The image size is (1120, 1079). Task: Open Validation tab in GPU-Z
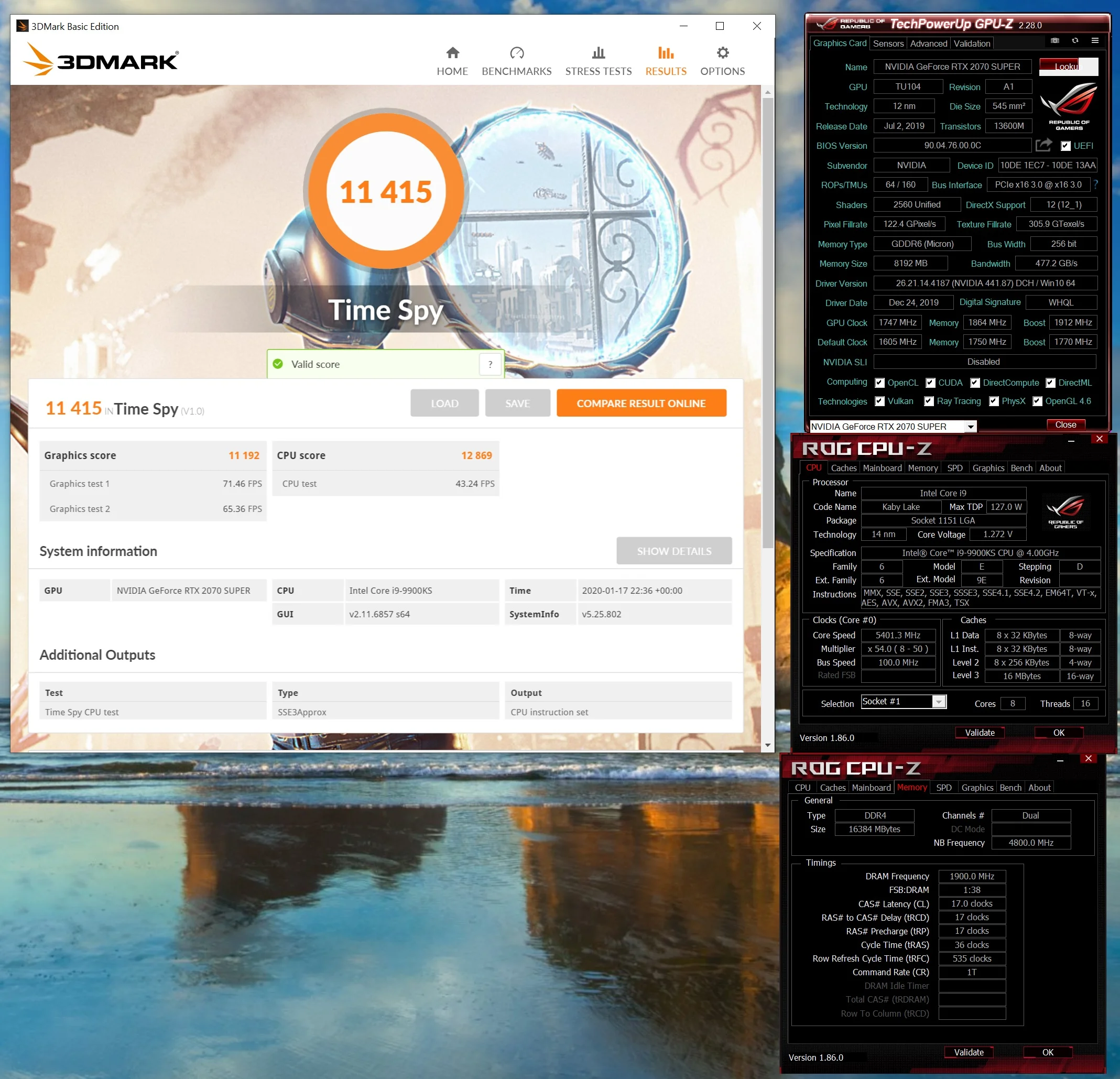tap(972, 43)
